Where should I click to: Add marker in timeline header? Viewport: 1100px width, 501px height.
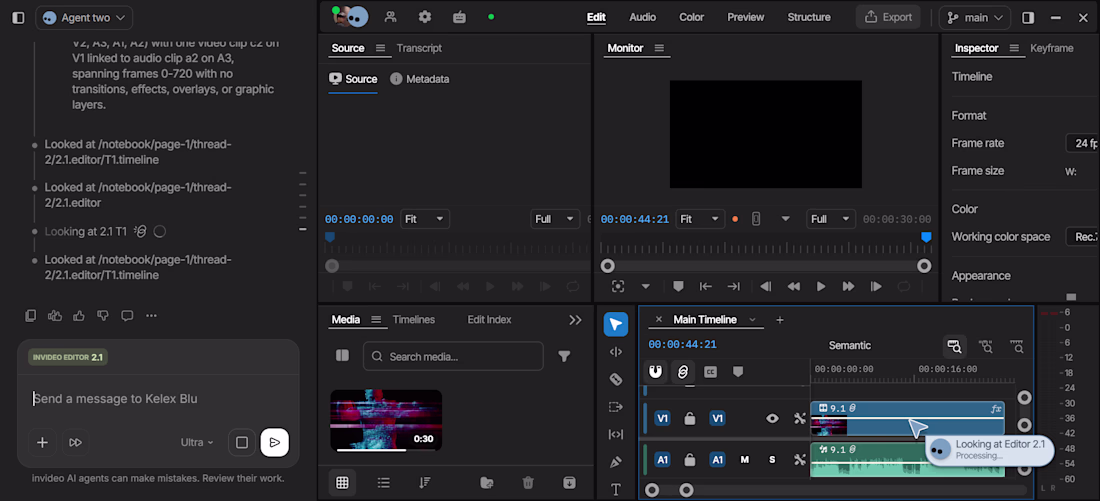click(x=738, y=372)
